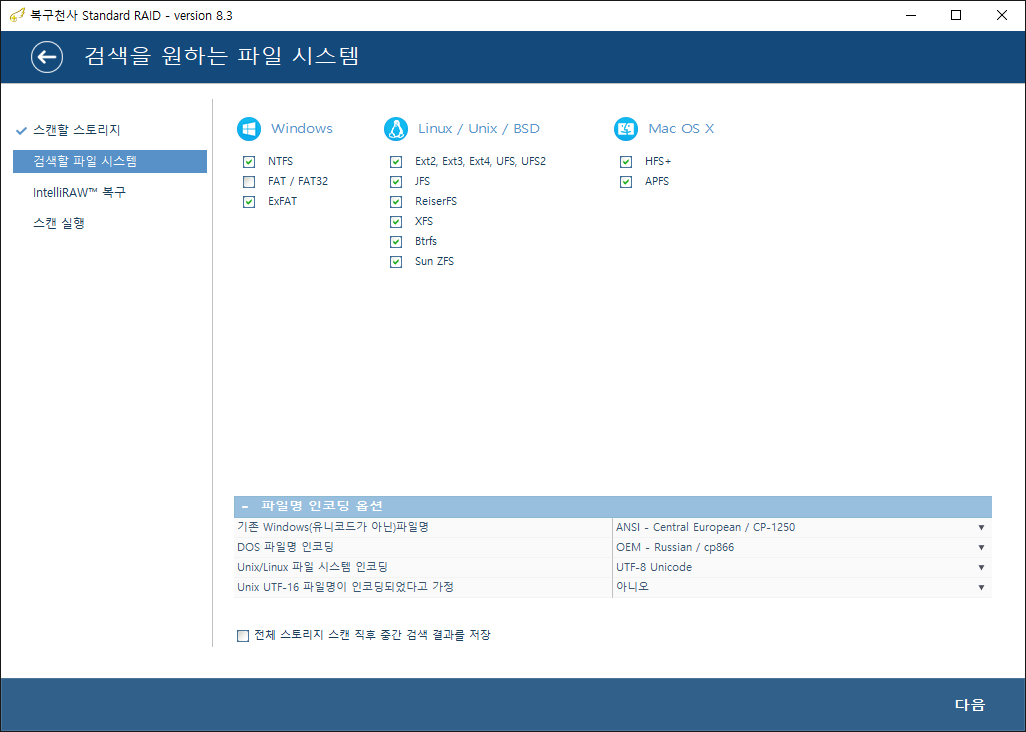Uncheck the HFS+ checkbox

tap(626, 162)
